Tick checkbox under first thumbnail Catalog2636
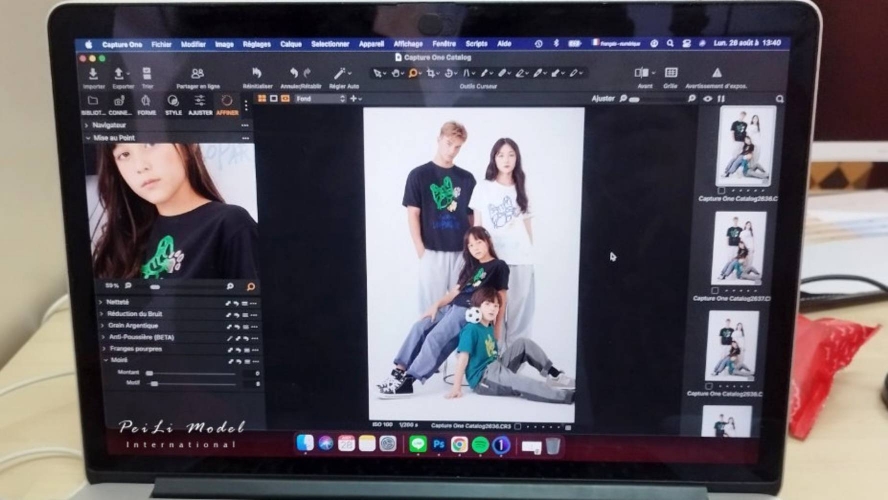Screen dimensions: 888x500 (x=721, y=191)
